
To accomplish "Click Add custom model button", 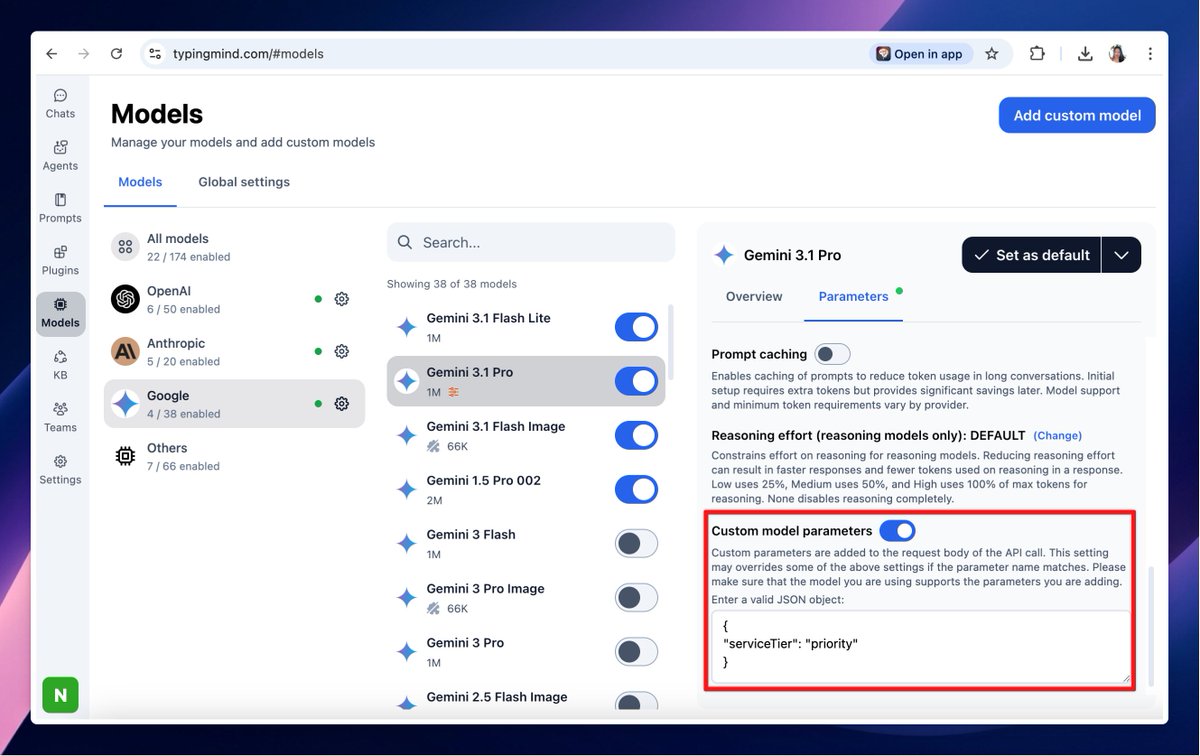I will point(1077,115).
